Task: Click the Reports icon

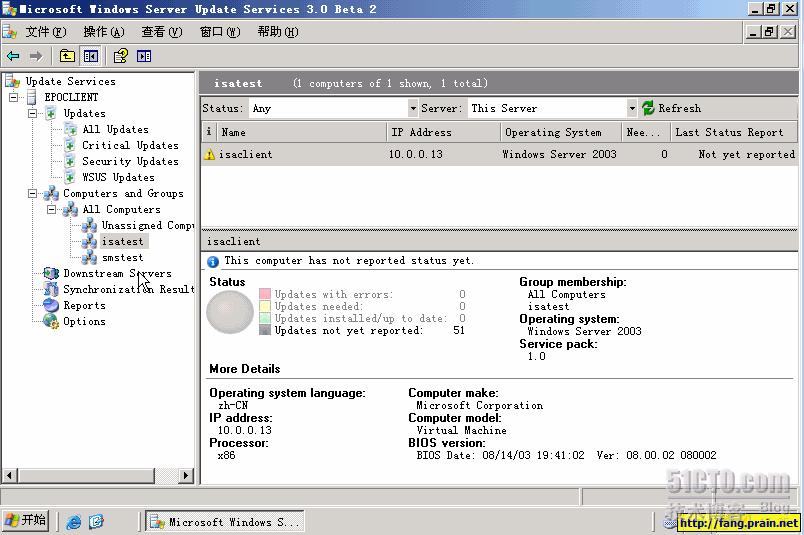Action: point(51,305)
